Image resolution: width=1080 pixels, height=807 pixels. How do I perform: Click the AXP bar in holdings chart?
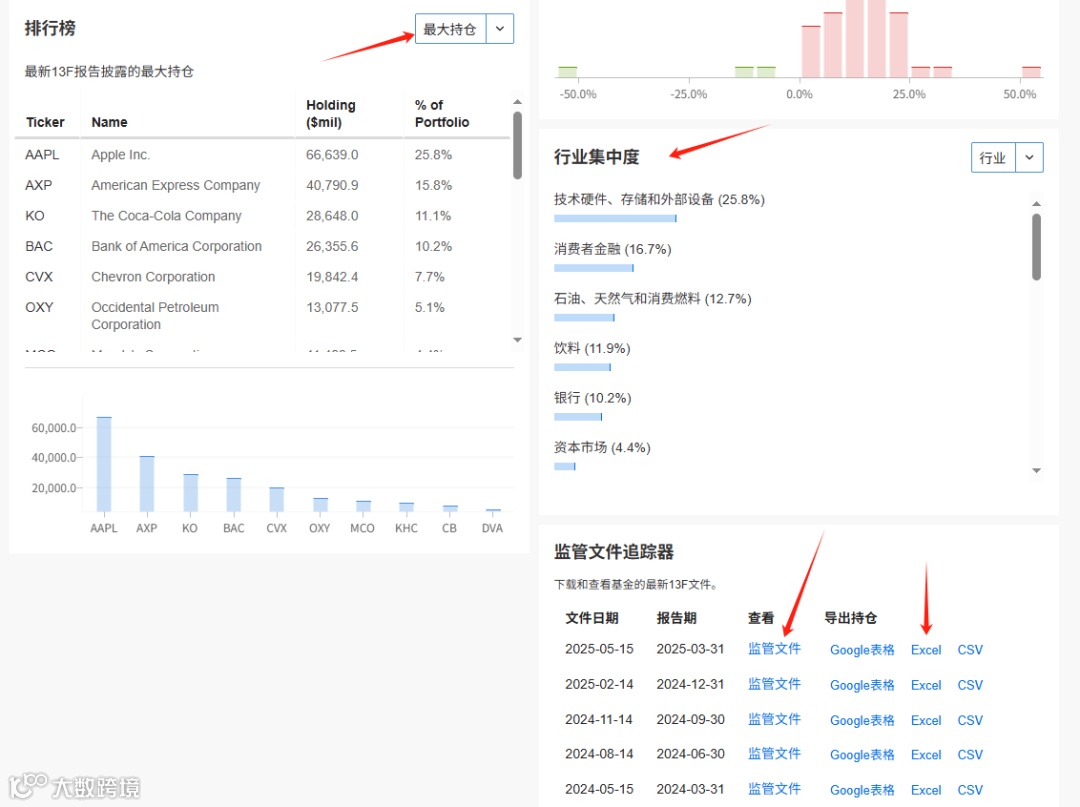click(x=147, y=483)
